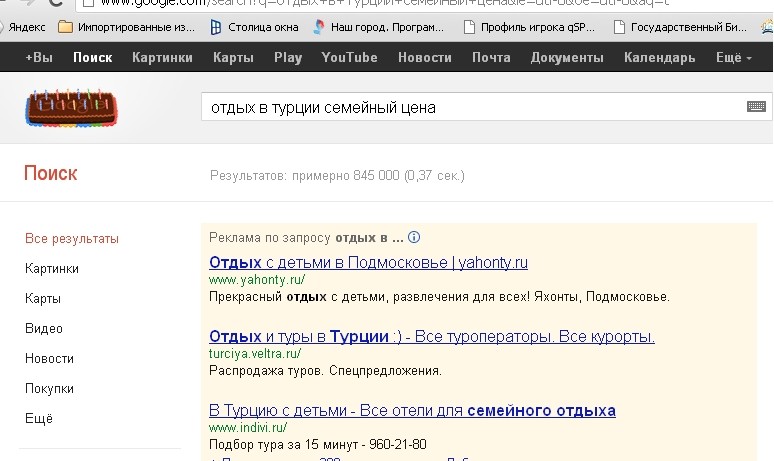The image size is (774, 461).
Task: Expand Ещё in the left sidebar filters
Action: click(39, 419)
